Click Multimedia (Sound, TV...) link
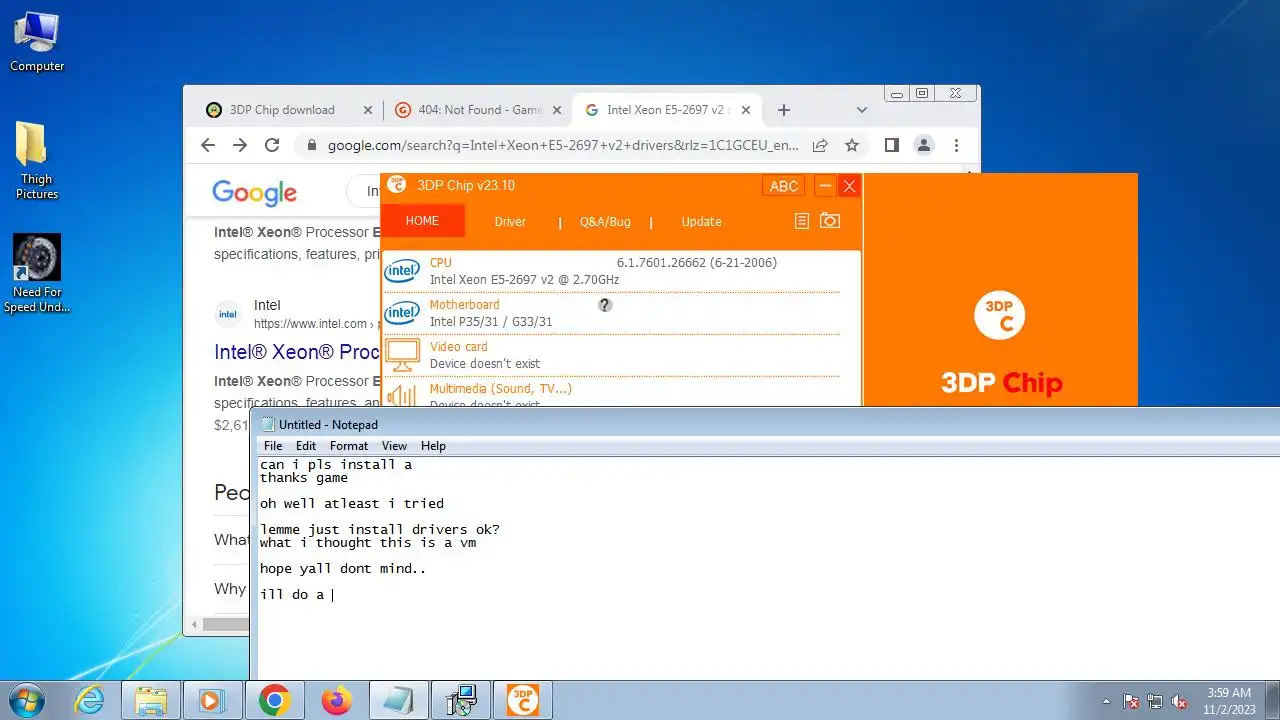This screenshot has width=1280, height=720. tap(500, 389)
